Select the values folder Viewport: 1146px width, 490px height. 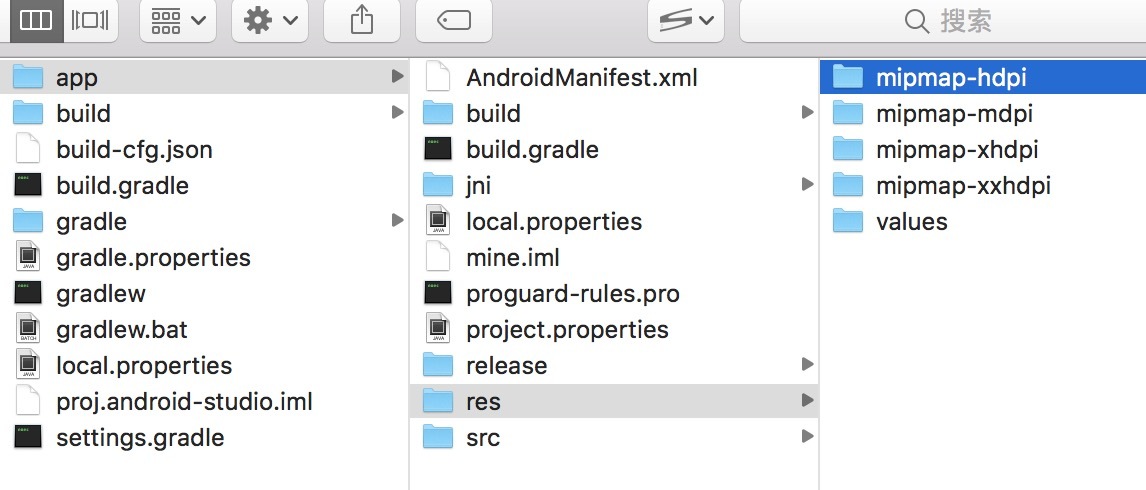[911, 221]
